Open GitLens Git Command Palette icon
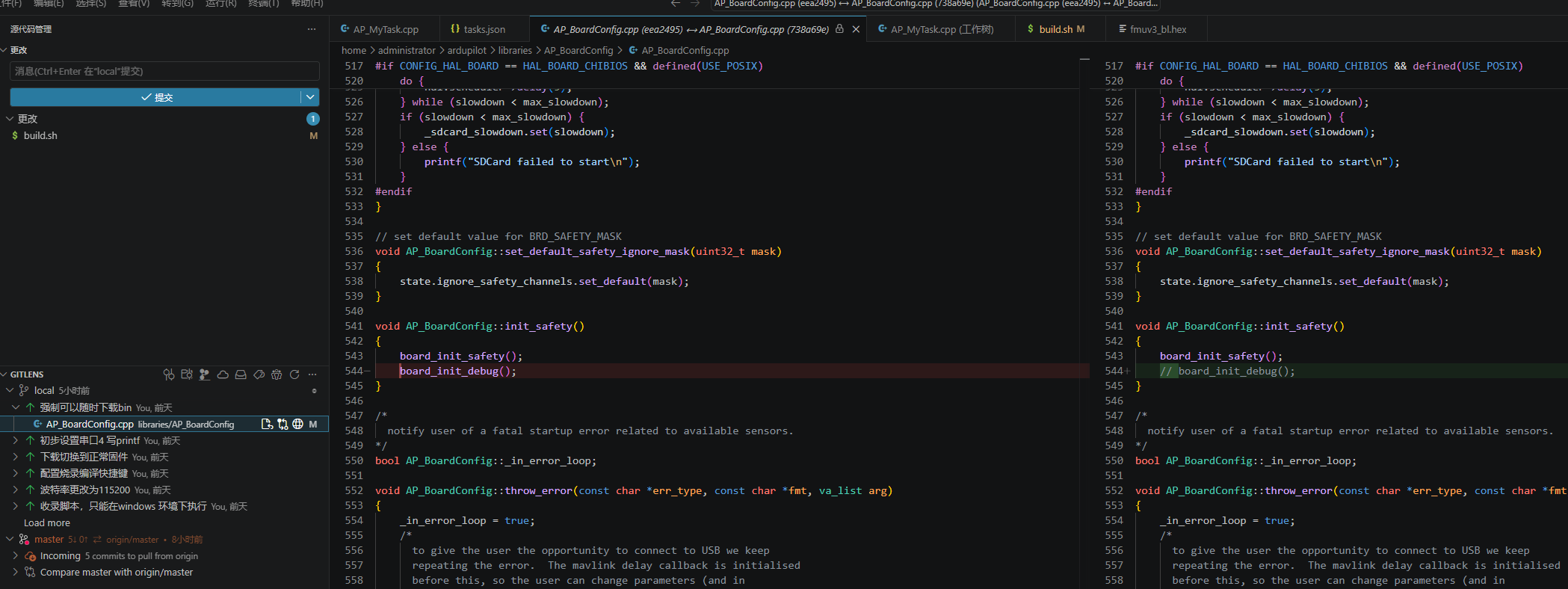 169,374
